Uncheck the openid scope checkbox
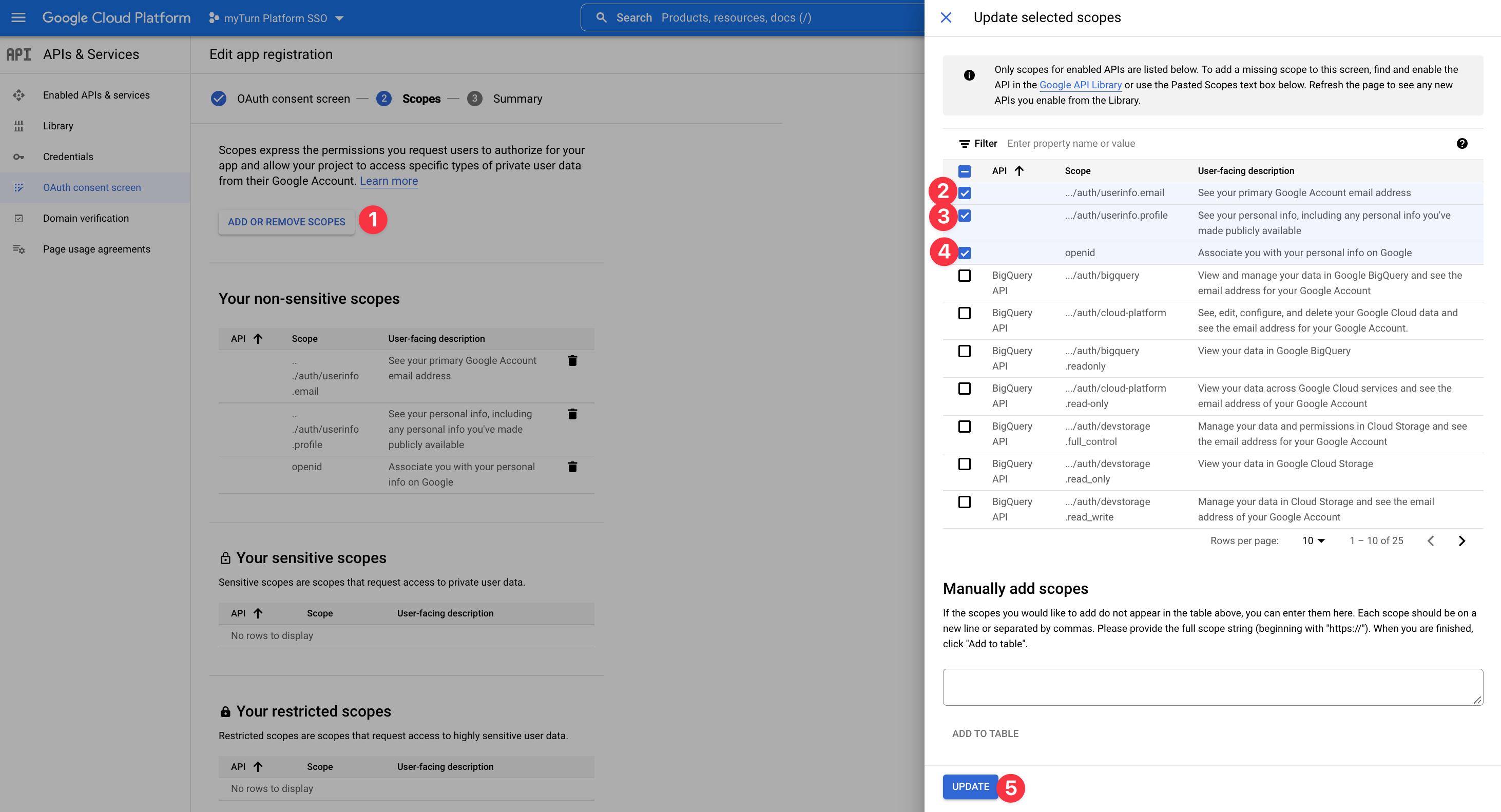 tap(965, 253)
